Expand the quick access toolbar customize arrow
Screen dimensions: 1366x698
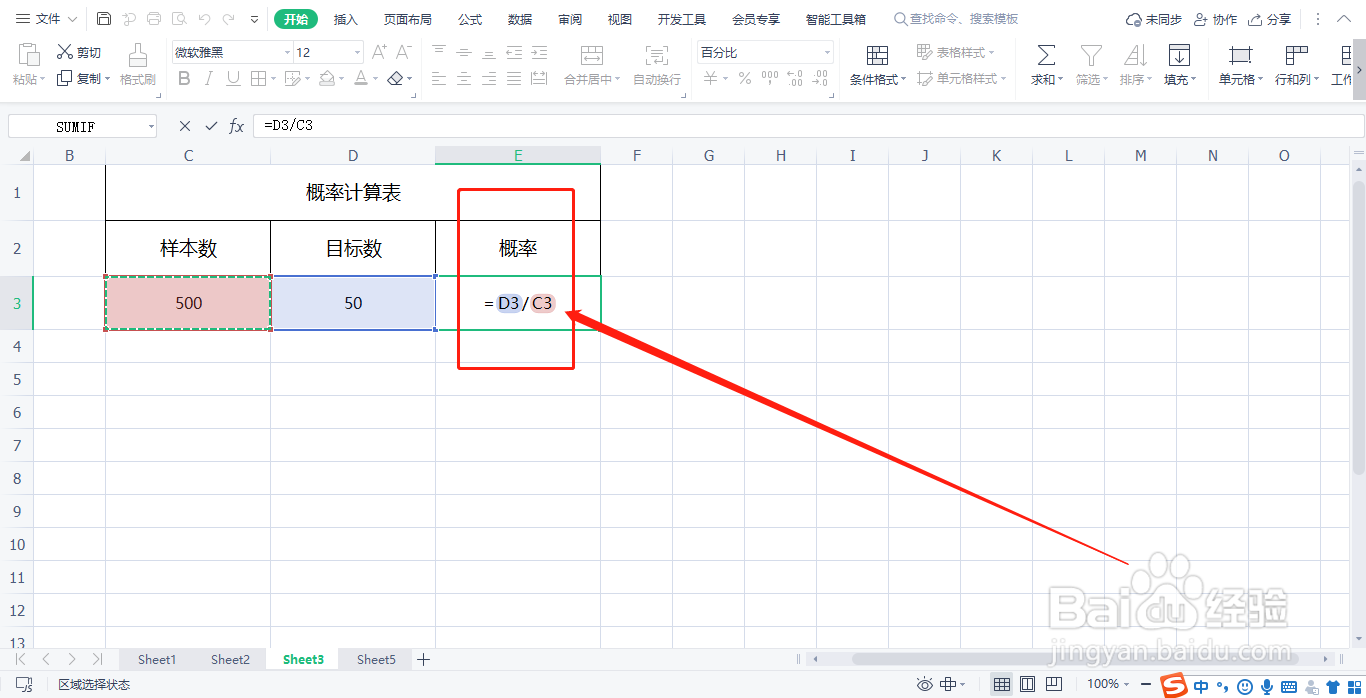pos(254,19)
